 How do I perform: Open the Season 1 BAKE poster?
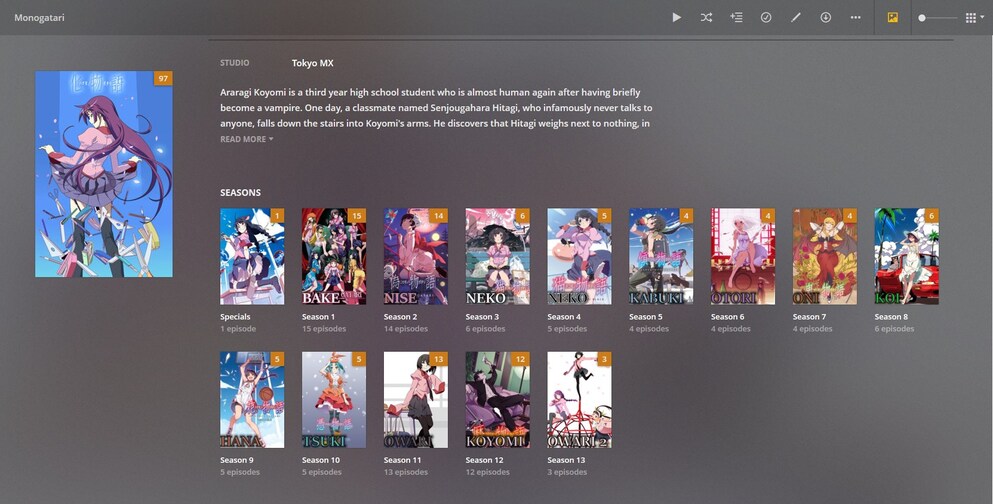334,256
